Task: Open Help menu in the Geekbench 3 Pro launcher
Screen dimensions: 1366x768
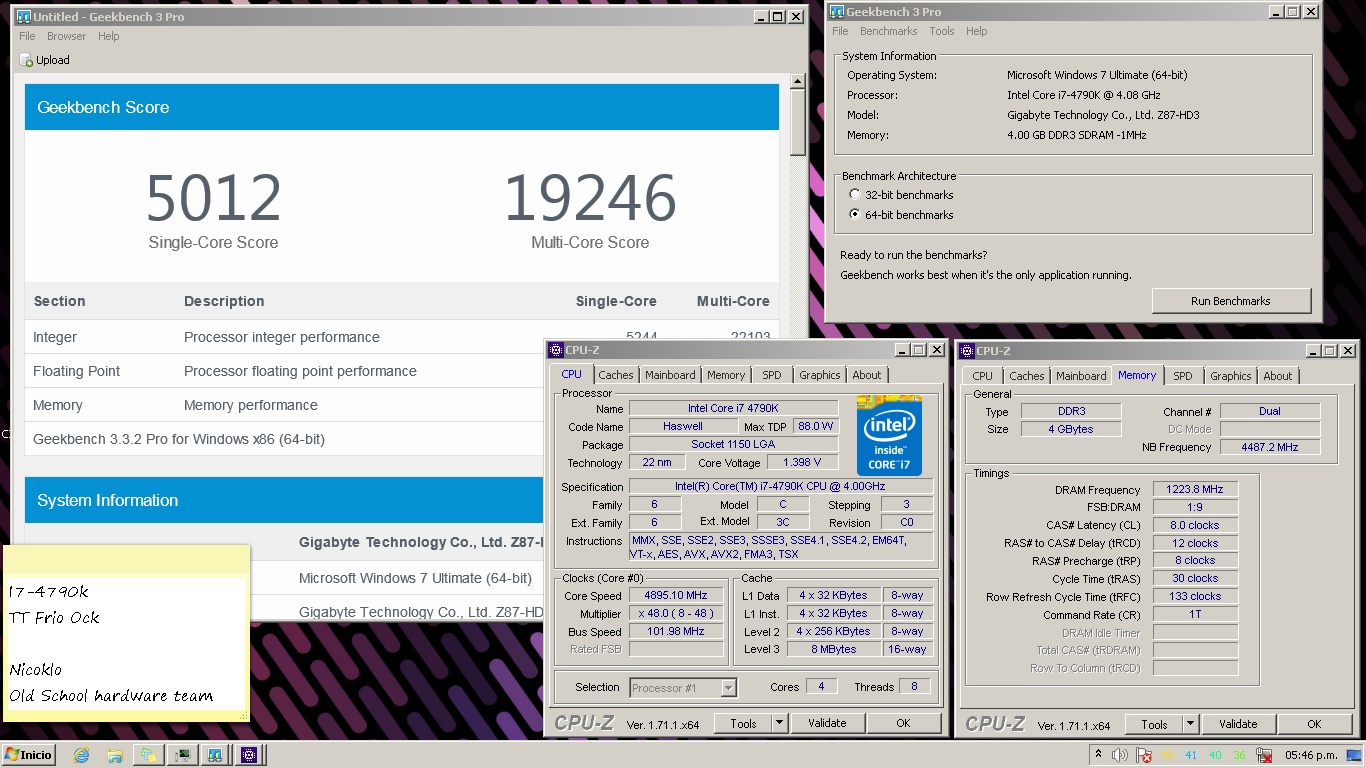Action: (x=976, y=31)
